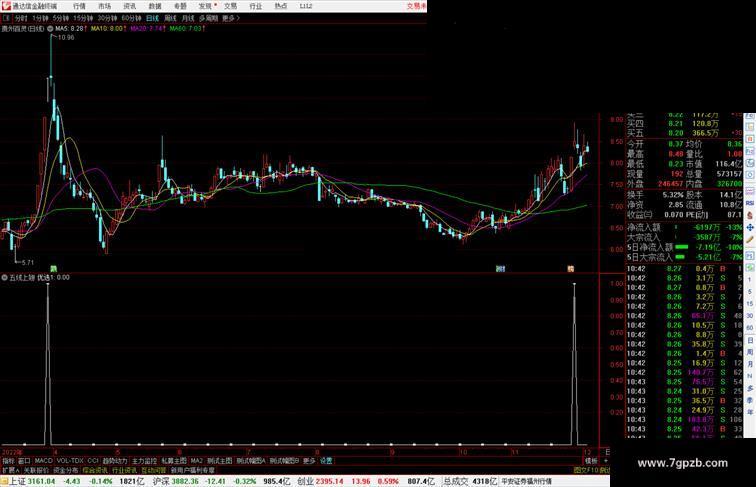Select the 私募主图 indicator tab
The width and height of the screenshot is (756, 487).
(x=174, y=461)
